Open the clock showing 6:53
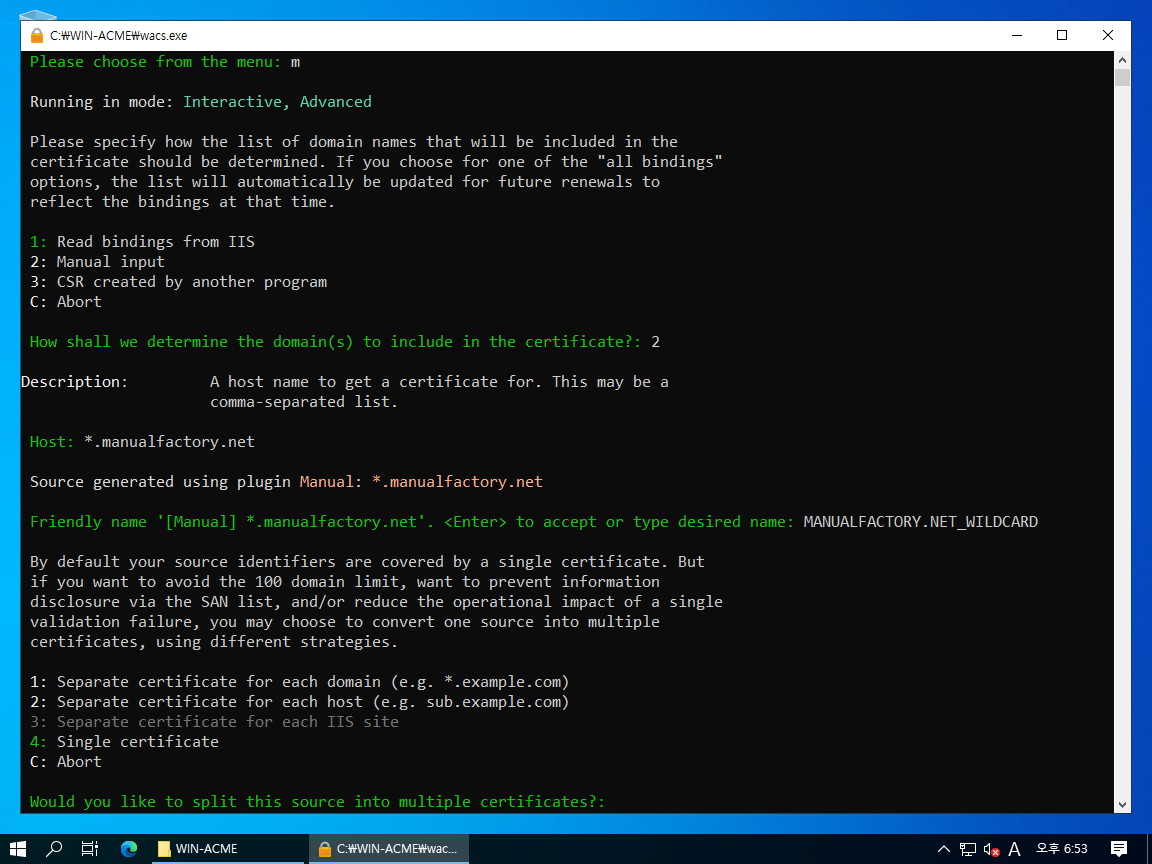The height and width of the screenshot is (864, 1152). [x=1062, y=849]
